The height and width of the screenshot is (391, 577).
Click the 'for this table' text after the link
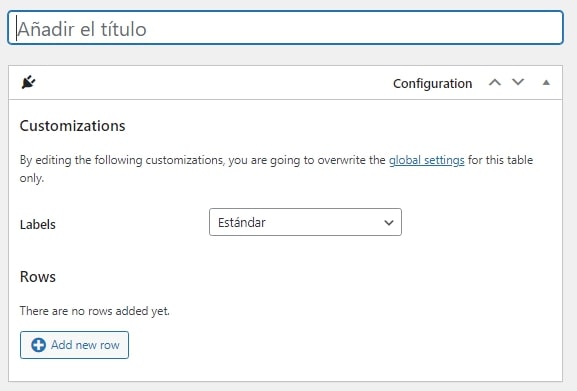click(500, 160)
